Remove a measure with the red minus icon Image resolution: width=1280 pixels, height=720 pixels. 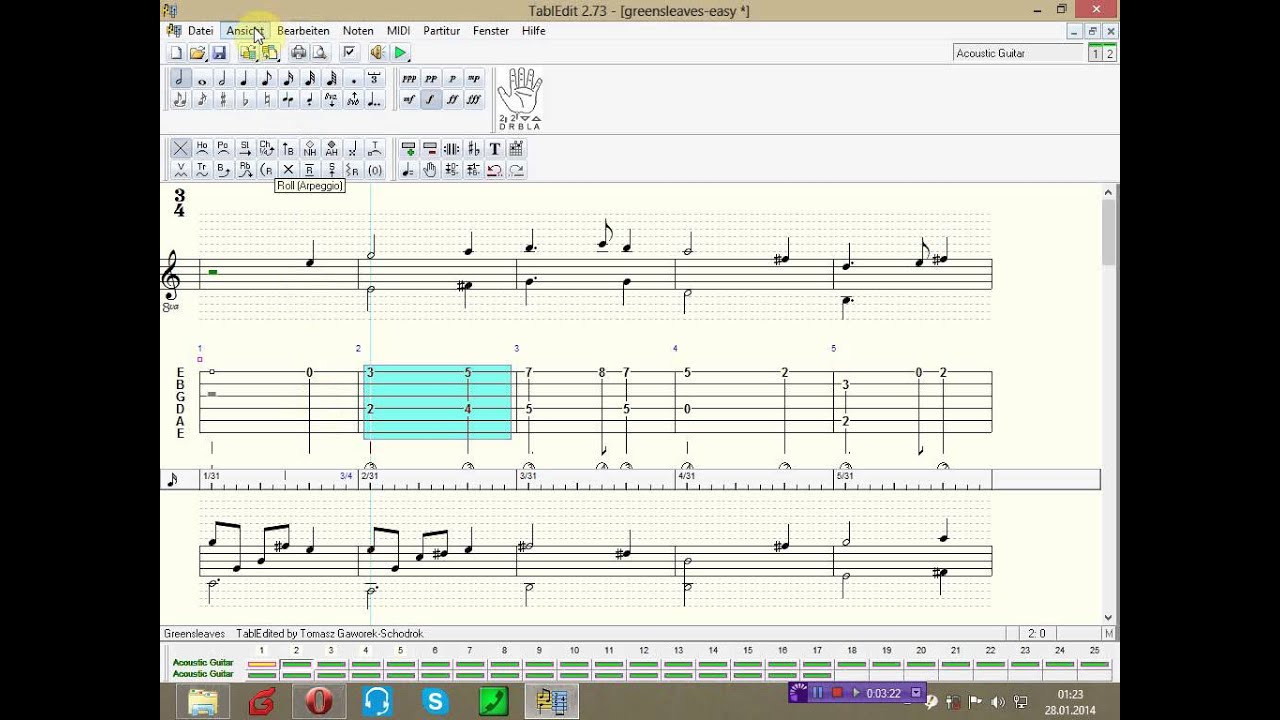pos(430,148)
